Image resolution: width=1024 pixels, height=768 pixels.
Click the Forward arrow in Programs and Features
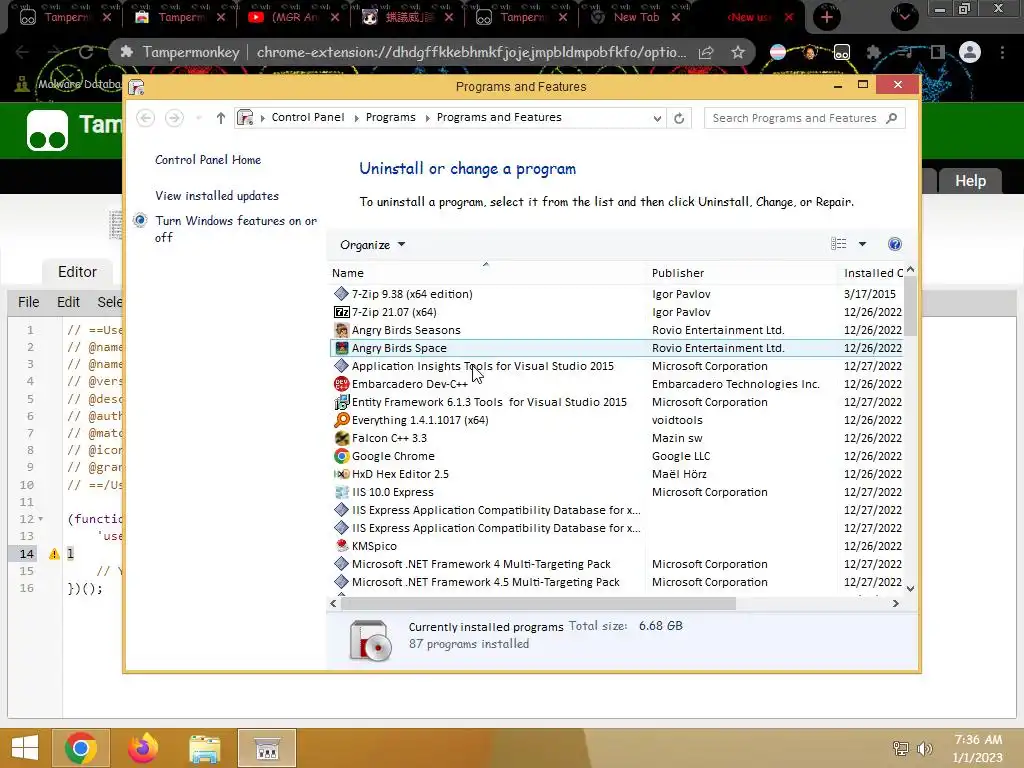(x=174, y=118)
